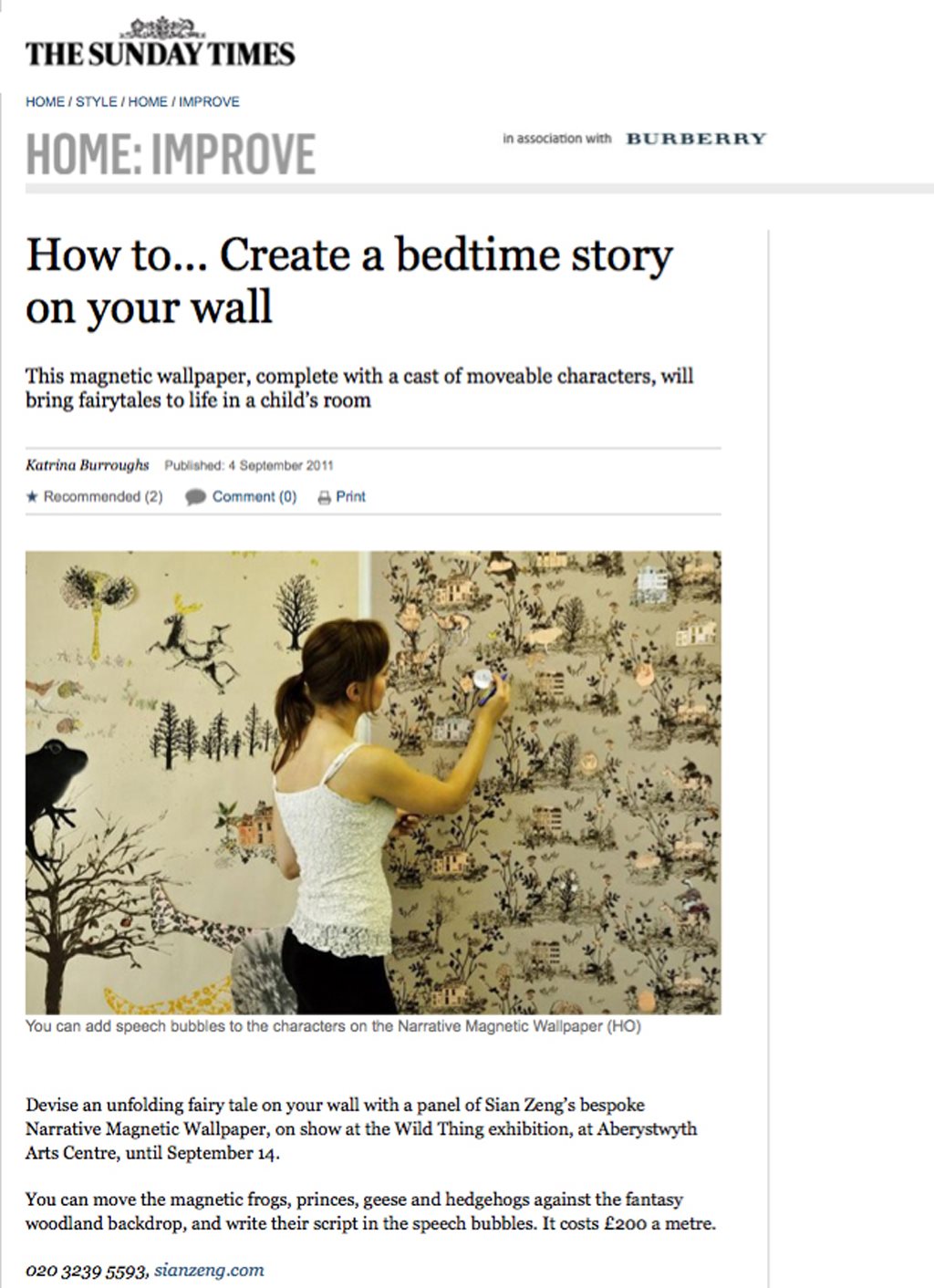Click the Comment (0) link
Viewport: 934px width, 1288px height.
pyautogui.click(x=254, y=497)
